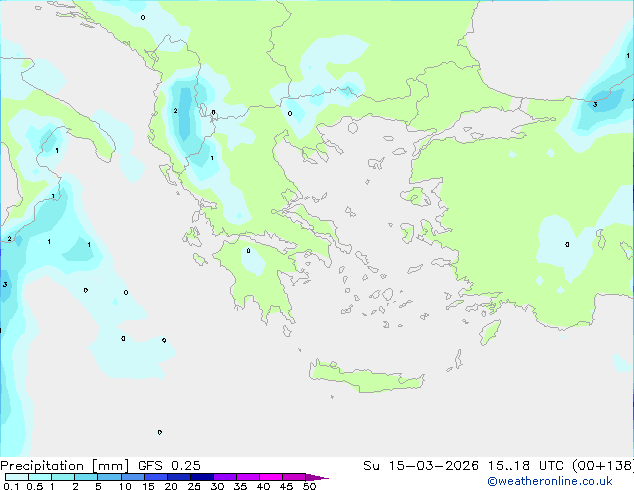Image resolution: width=634 pixels, height=490 pixels.
Task: Click the '10' legend tick label
Action: 125,486
